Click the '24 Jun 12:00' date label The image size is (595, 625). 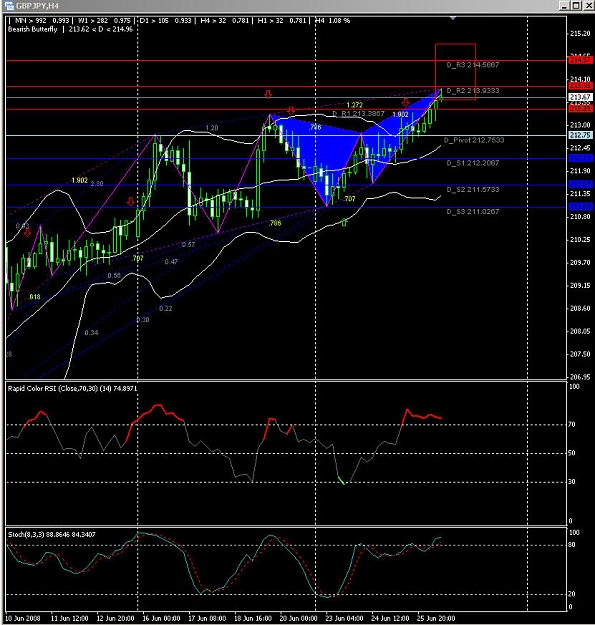tap(391, 619)
